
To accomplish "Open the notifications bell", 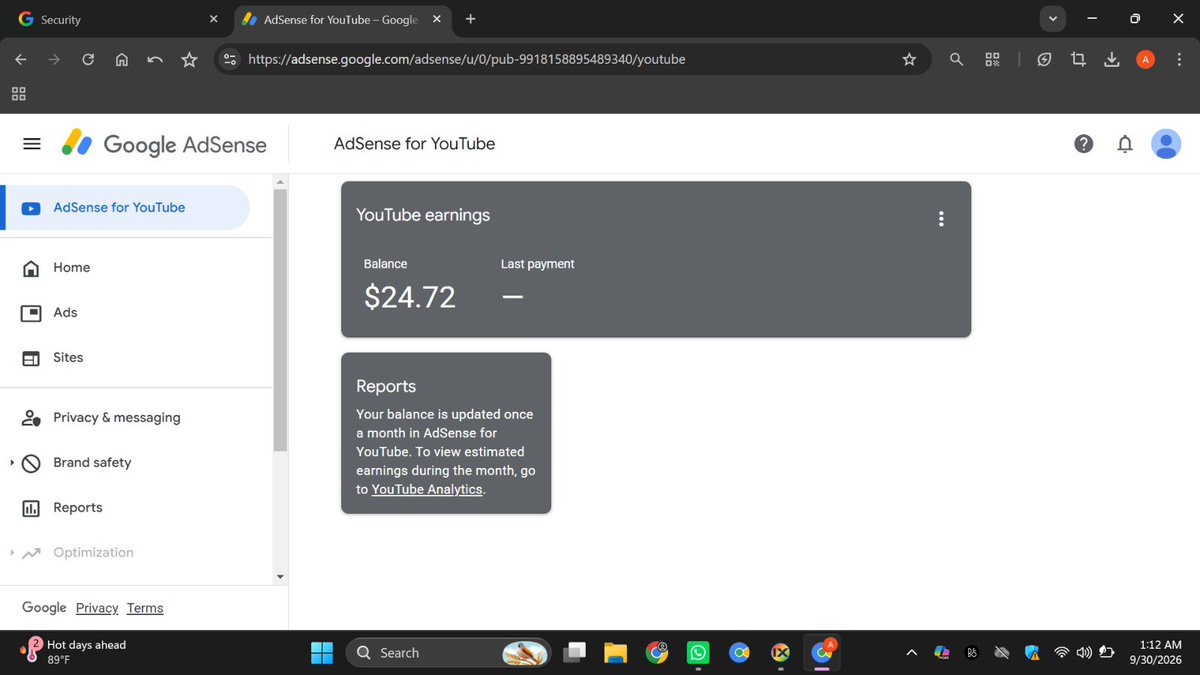I will 1125,144.
